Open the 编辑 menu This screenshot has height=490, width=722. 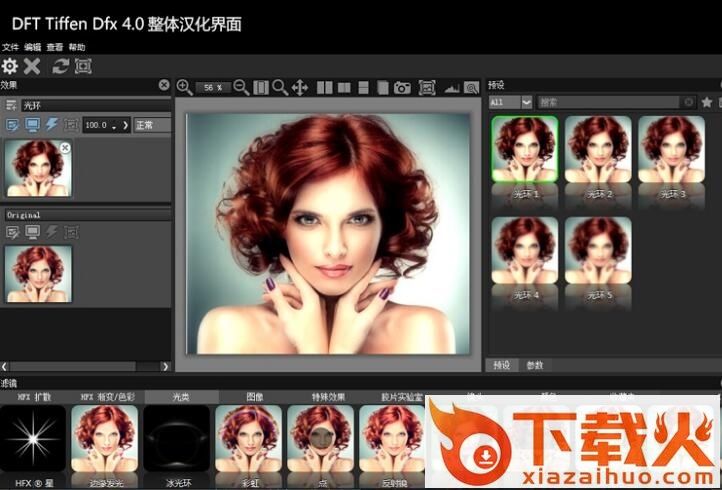[x=33, y=47]
